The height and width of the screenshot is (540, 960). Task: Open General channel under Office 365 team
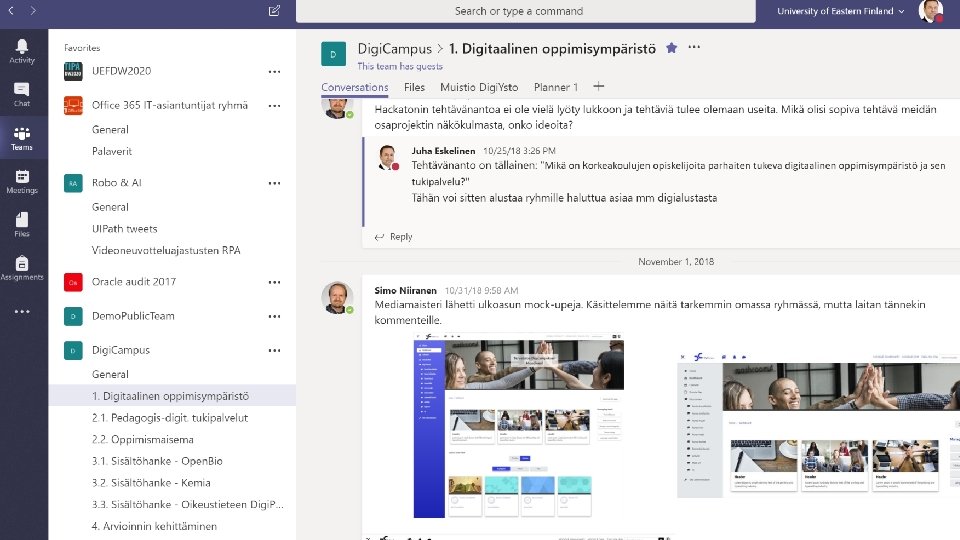click(110, 129)
